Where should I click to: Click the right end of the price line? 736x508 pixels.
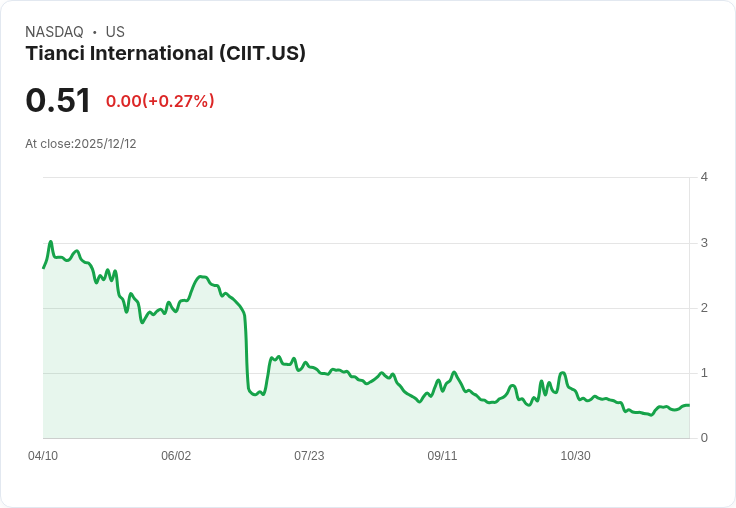688,405
